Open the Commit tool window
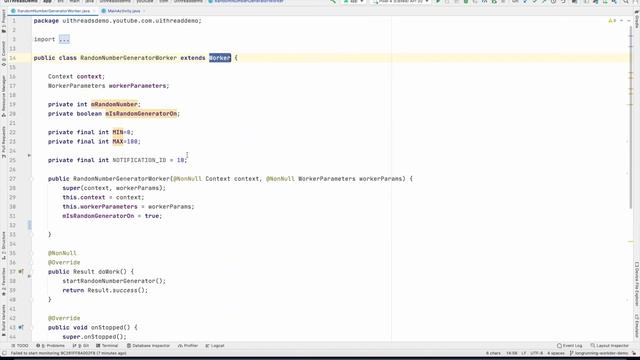The image size is (640, 360). 4,54
